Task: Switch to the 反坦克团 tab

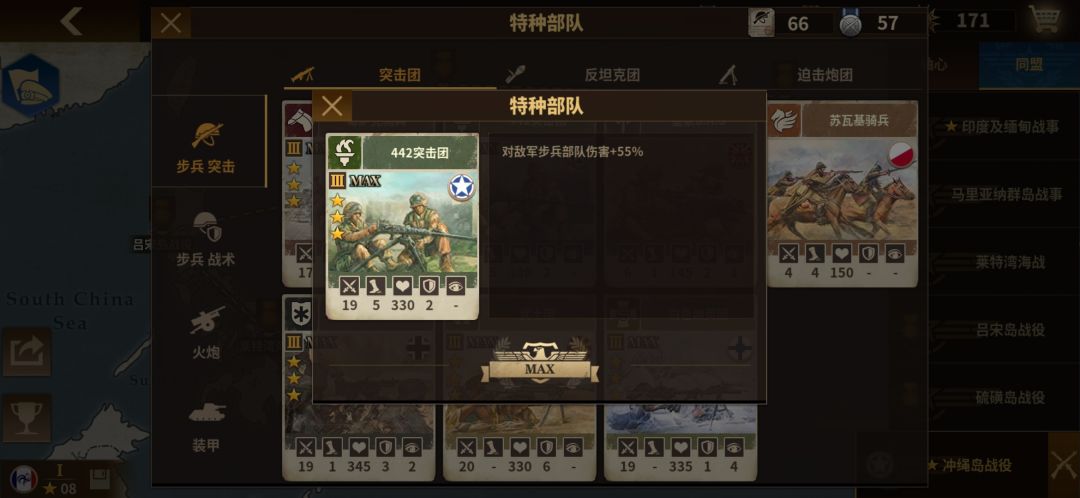Action: 612,74
